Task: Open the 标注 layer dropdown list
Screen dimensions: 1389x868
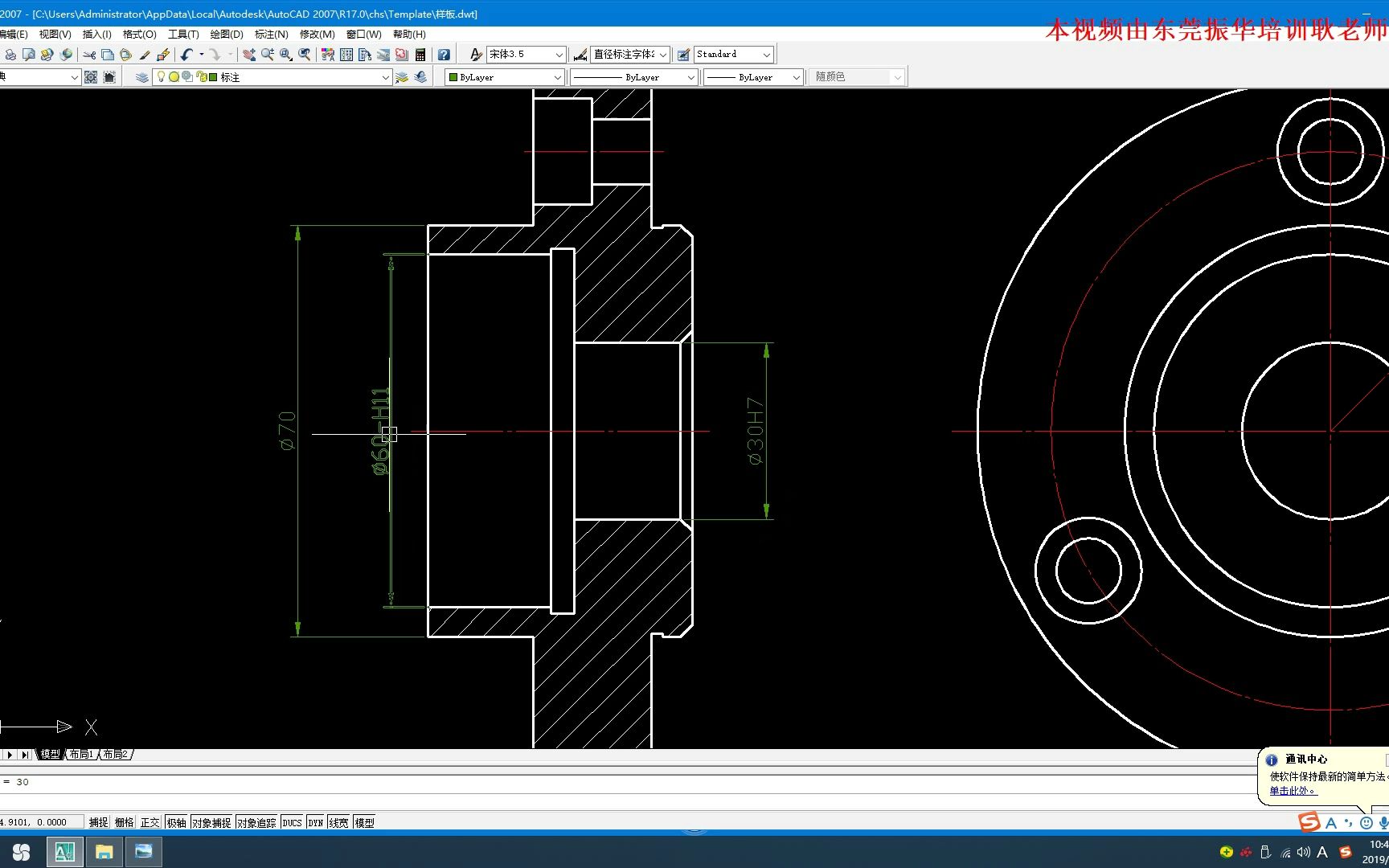Action: (385, 77)
